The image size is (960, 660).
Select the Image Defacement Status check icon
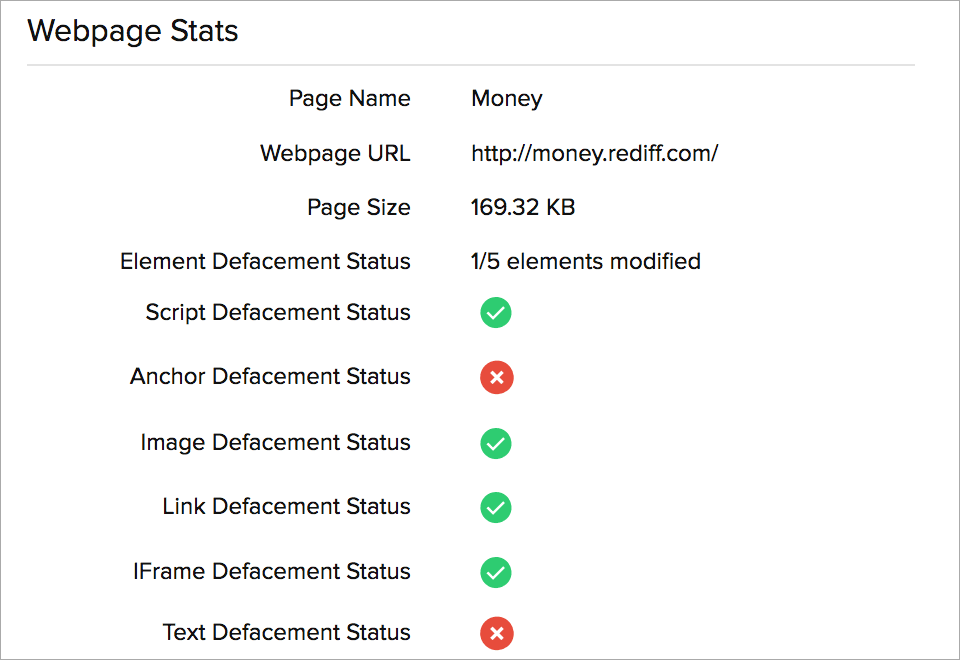pyautogui.click(x=496, y=443)
